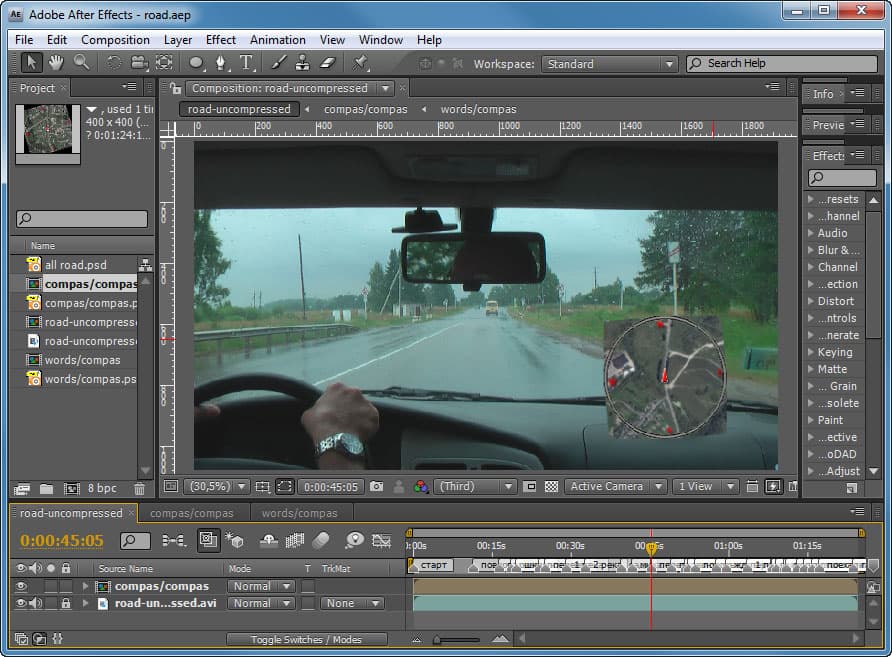Click the current time 0:00:45:05 display
The width and height of the screenshot is (892, 657).
62,541
